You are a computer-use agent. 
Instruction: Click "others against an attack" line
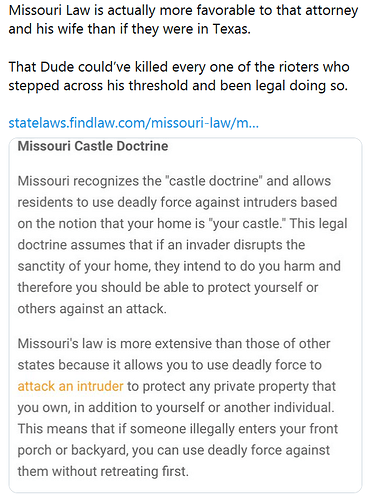[x=92, y=308]
